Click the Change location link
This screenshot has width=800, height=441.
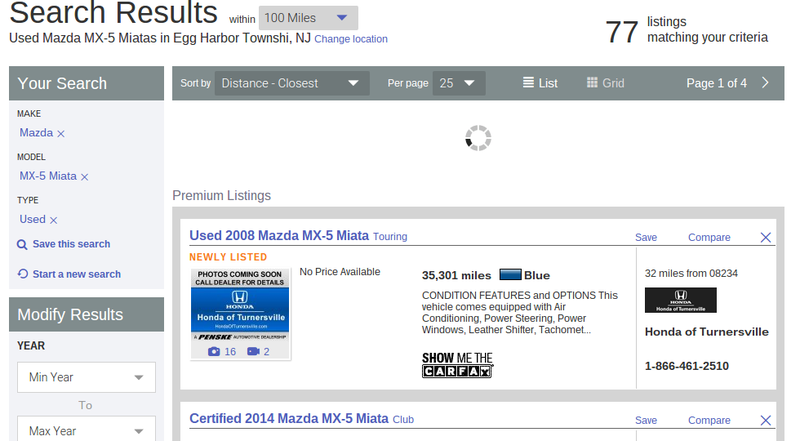click(351, 39)
